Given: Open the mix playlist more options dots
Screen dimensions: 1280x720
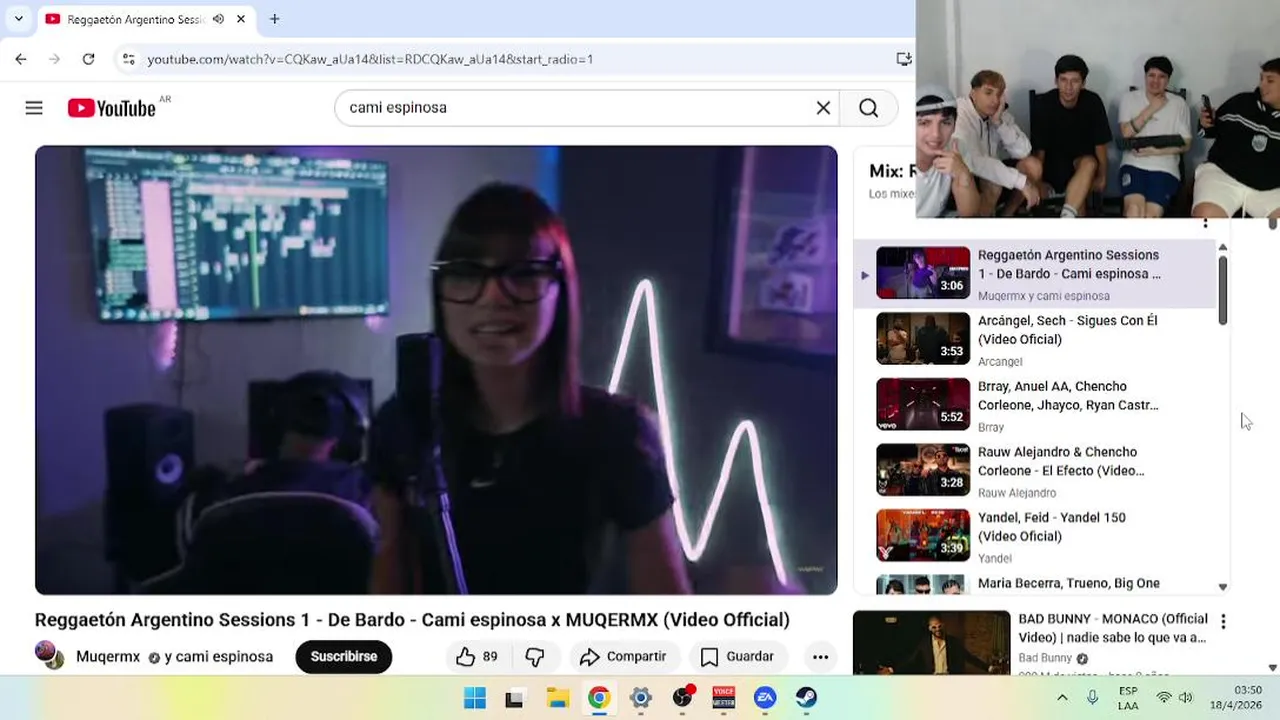Looking at the screenshot, I should click(1205, 223).
